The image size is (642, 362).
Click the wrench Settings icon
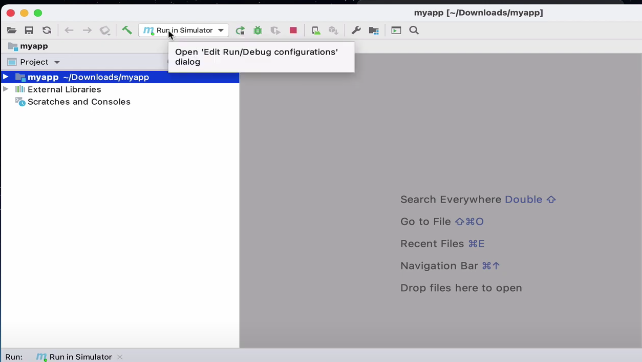(356, 30)
